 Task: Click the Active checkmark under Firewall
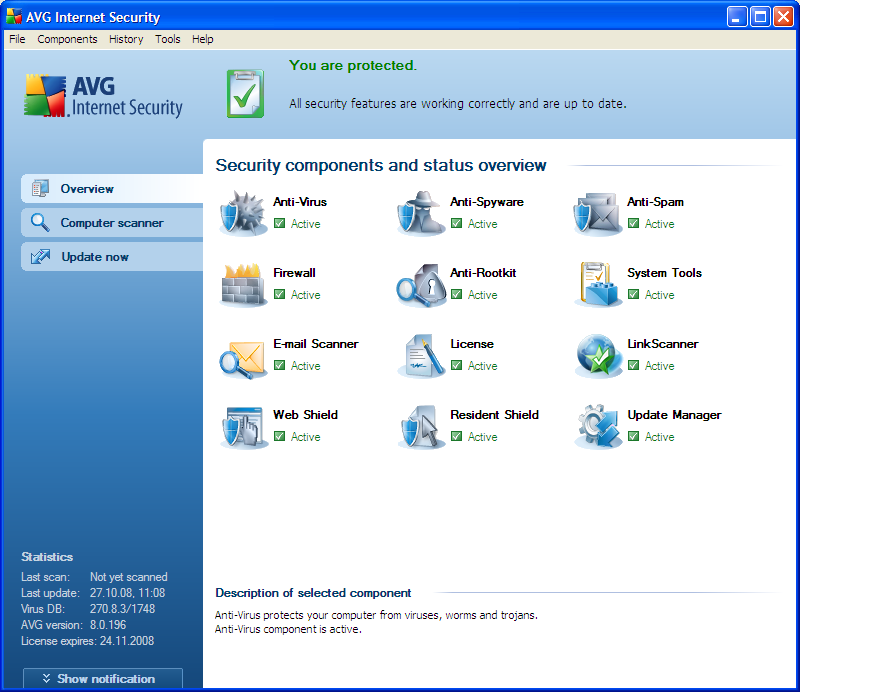tap(280, 295)
